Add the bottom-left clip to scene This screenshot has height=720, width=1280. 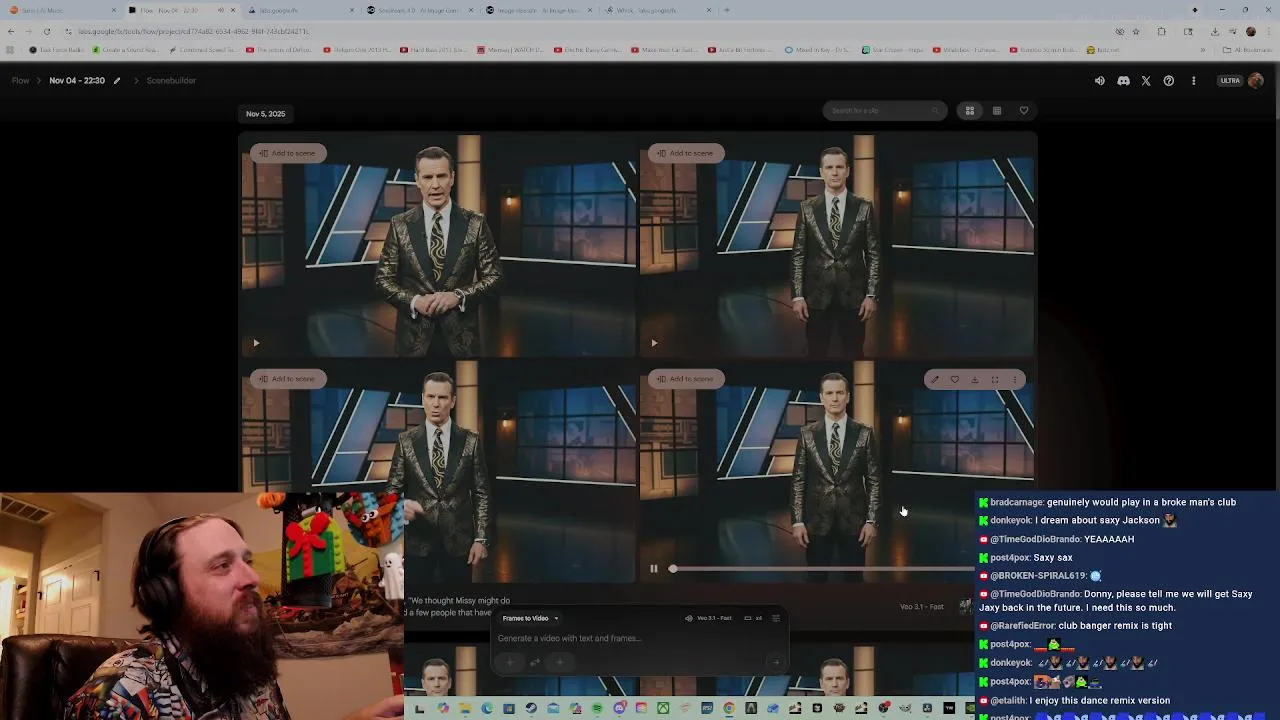pyautogui.click(x=288, y=379)
